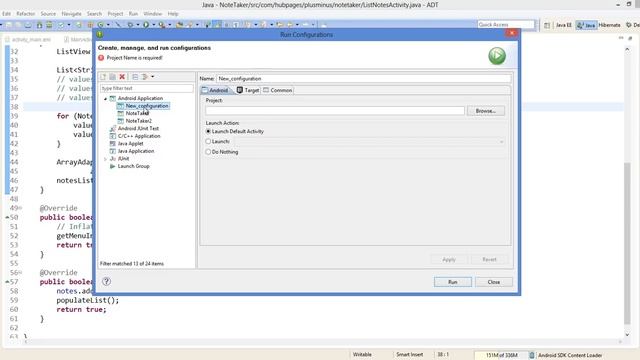This screenshot has height=360, width=640.
Task: Click the Browse... project button
Action: click(x=486, y=111)
